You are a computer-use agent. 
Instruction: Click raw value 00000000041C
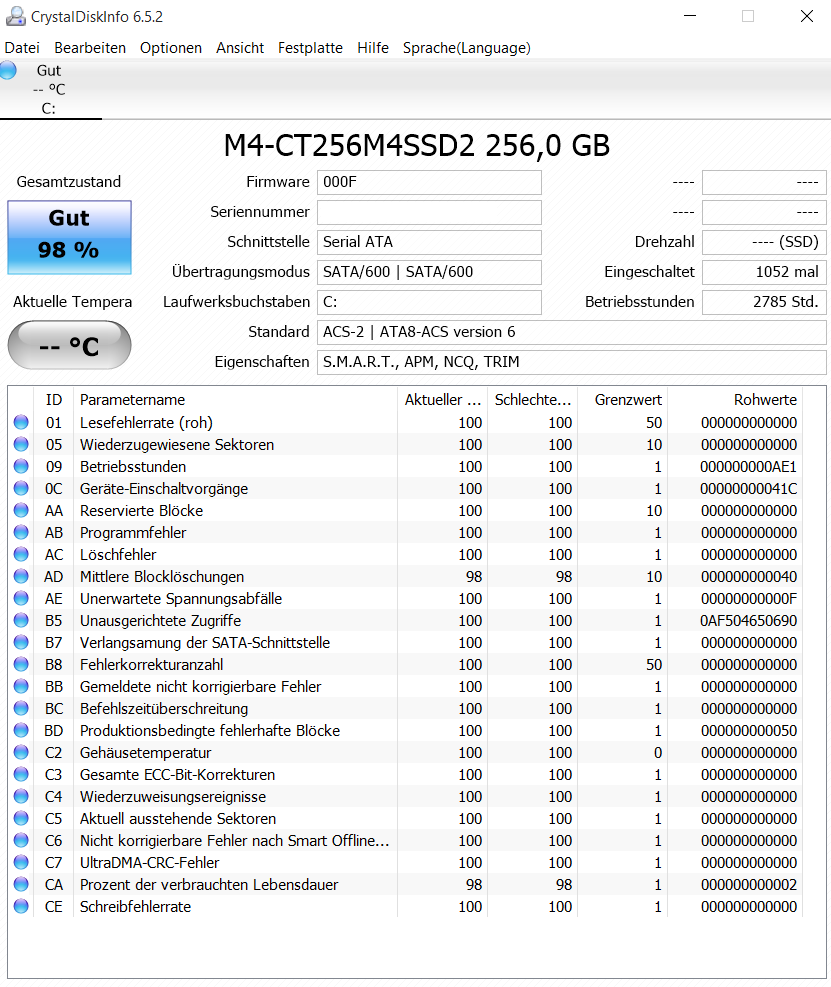coord(749,488)
